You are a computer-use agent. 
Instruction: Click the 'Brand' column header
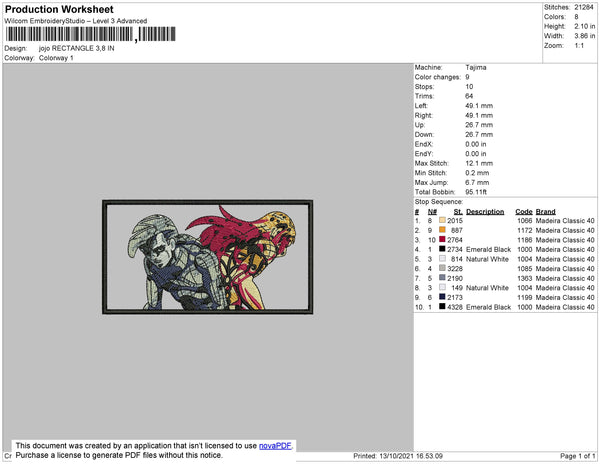(x=545, y=212)
